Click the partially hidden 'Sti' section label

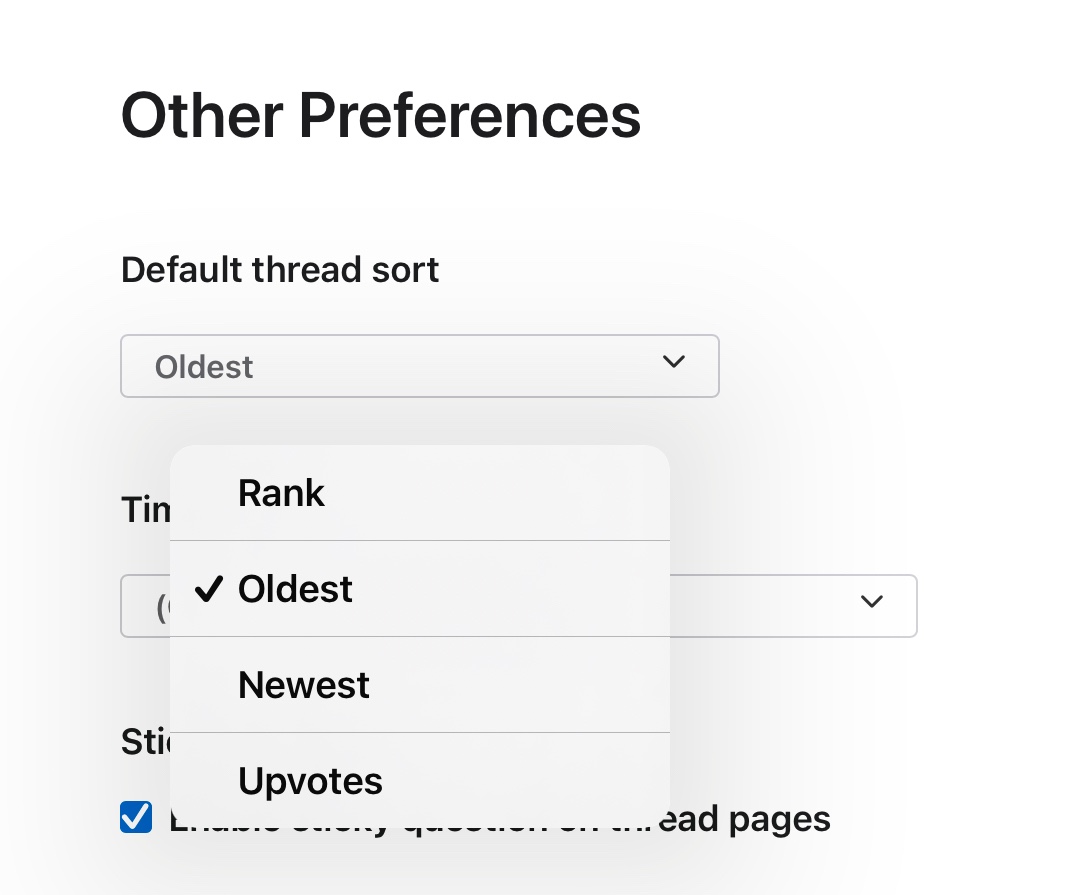pyautogui.click(x=145, y=743)
